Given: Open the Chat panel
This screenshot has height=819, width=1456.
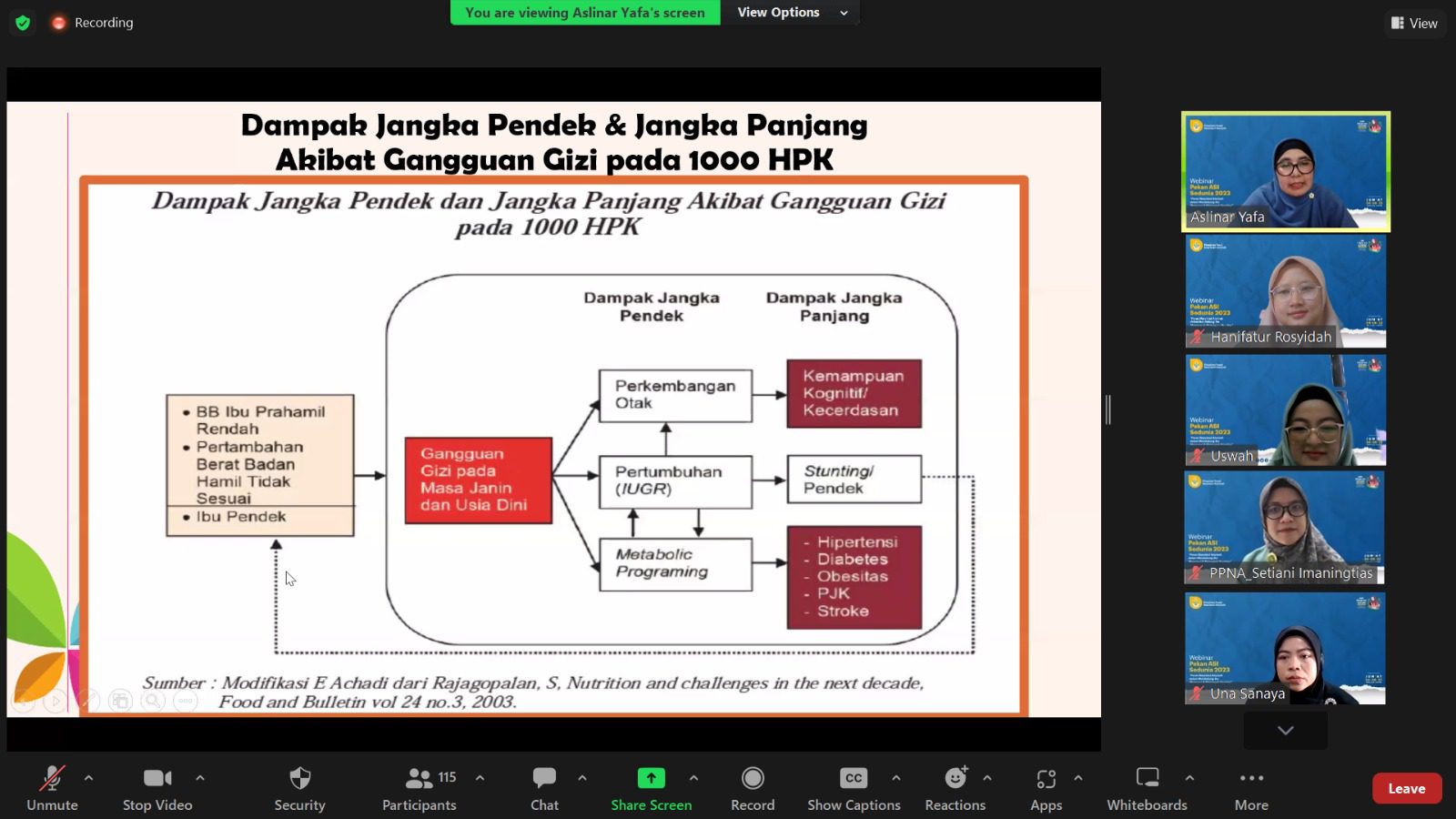Looking at the screenshot, I should [544, 788].
